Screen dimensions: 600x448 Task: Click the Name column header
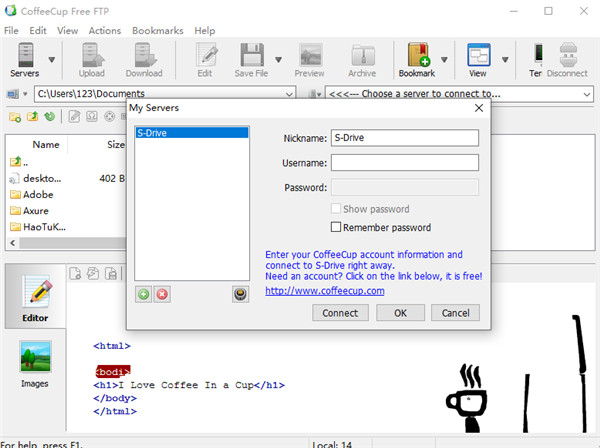pos(46,145)
